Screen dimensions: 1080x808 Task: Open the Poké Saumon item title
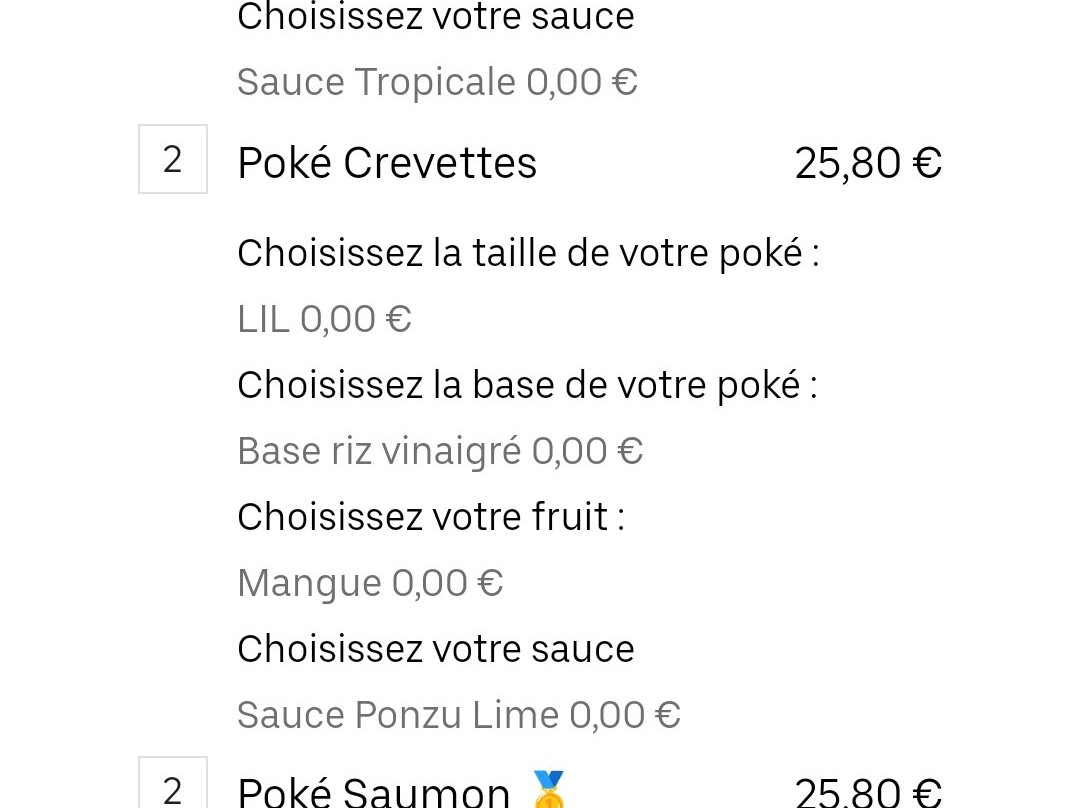click(373, 791)
